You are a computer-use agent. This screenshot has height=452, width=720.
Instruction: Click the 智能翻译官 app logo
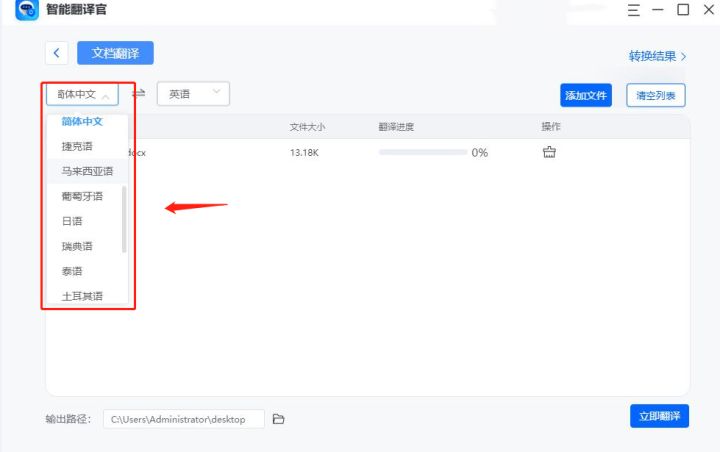coord(27,11)
